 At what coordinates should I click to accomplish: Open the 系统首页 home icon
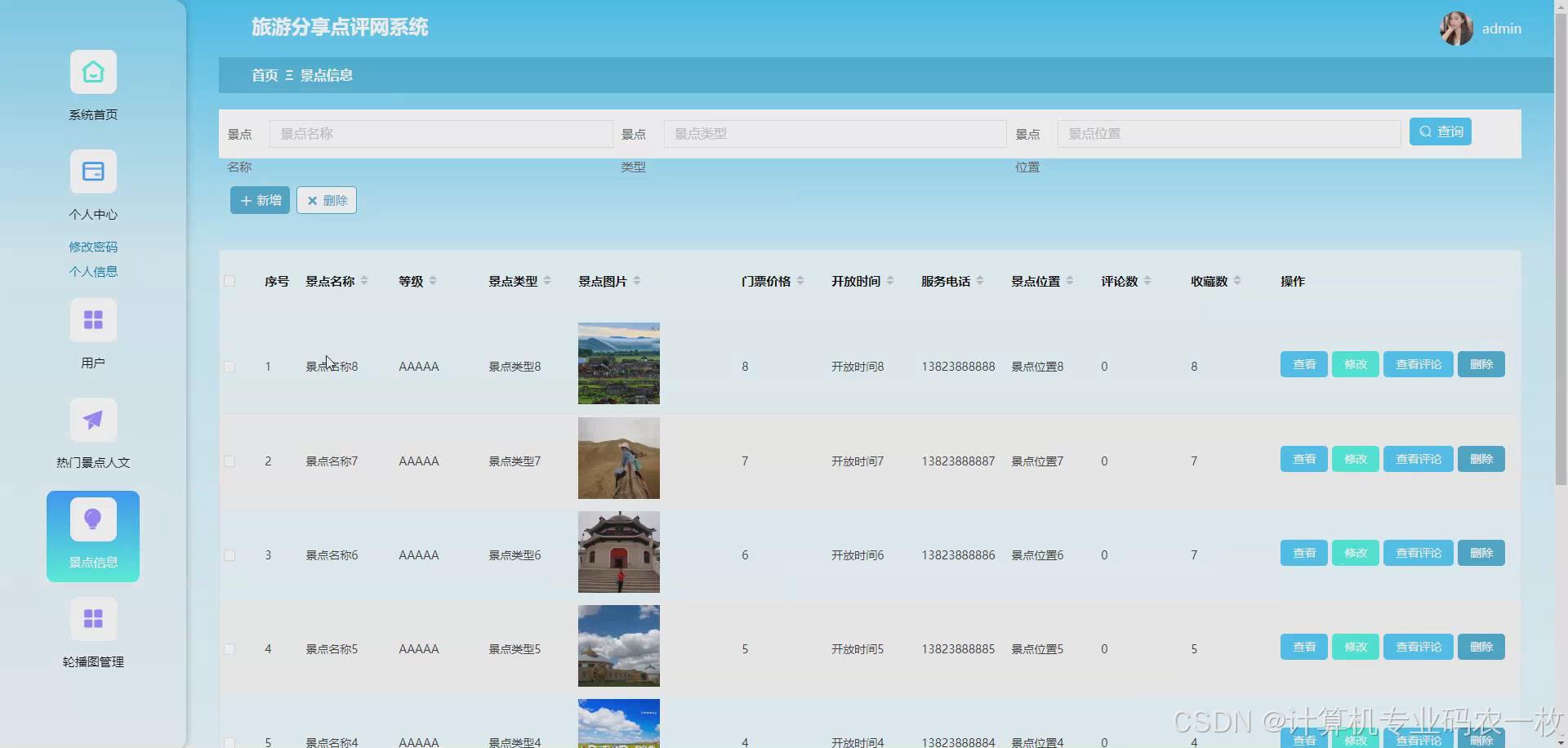93,72
